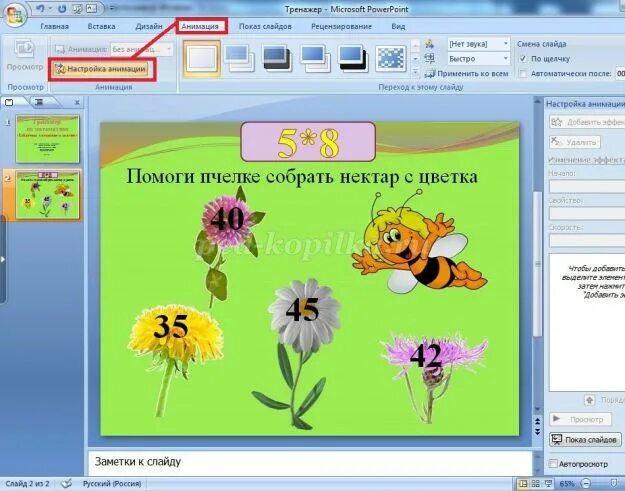Click the Настройка анимации button
Image resolution: width=625 pixels, height=491 pixels.
click(101, 69)
